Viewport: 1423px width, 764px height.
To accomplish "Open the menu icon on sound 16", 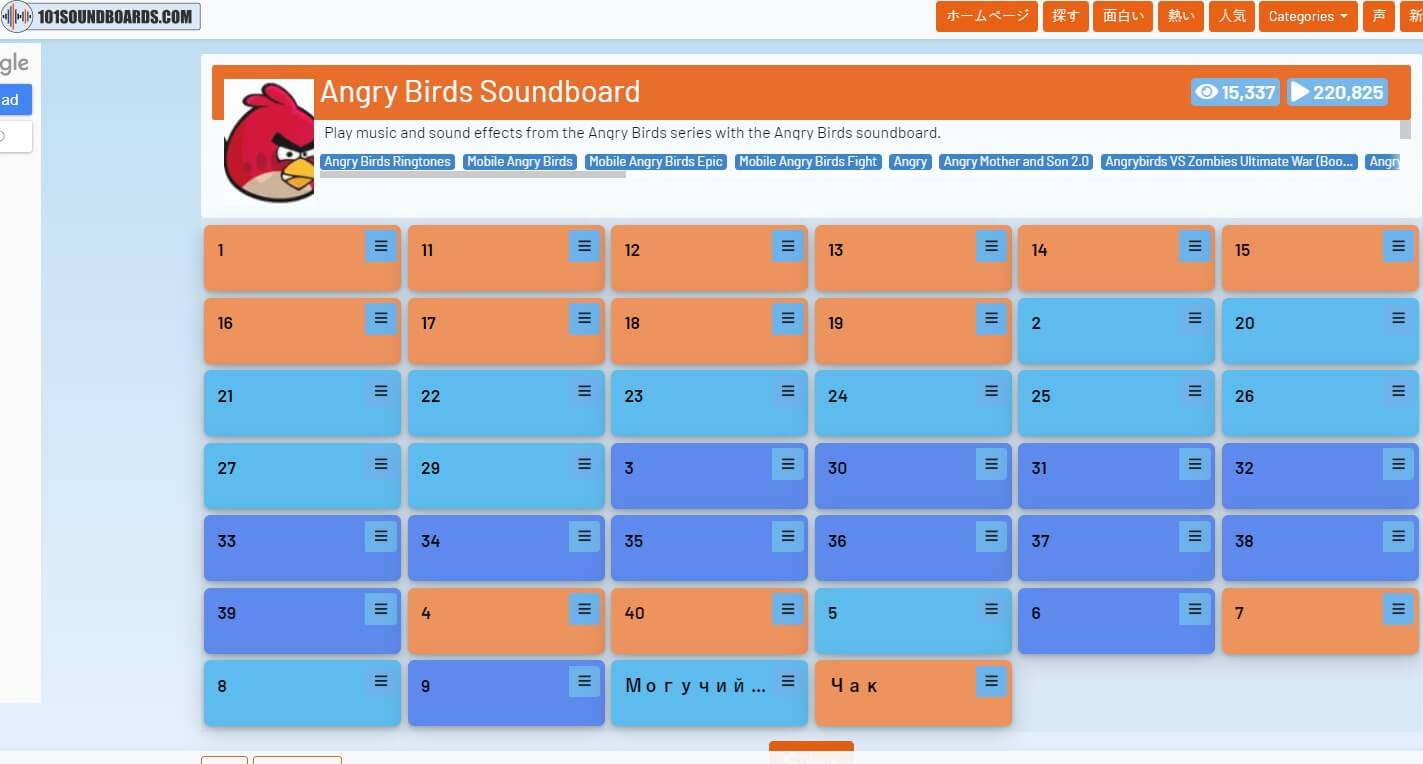I will [380, 319].
